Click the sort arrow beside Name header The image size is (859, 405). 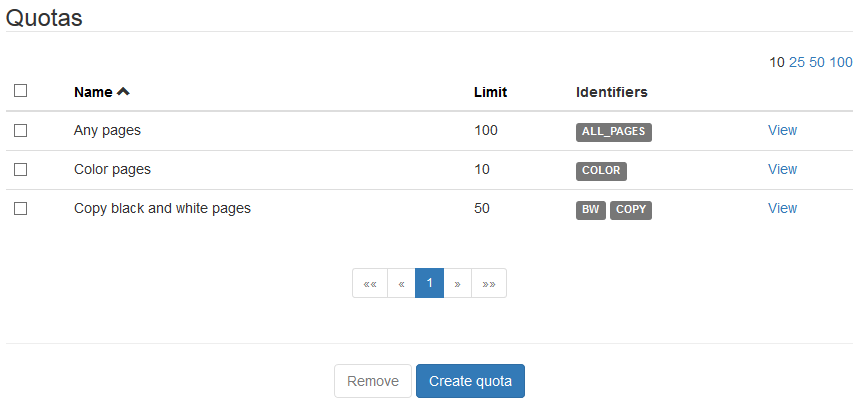(123, 92)
